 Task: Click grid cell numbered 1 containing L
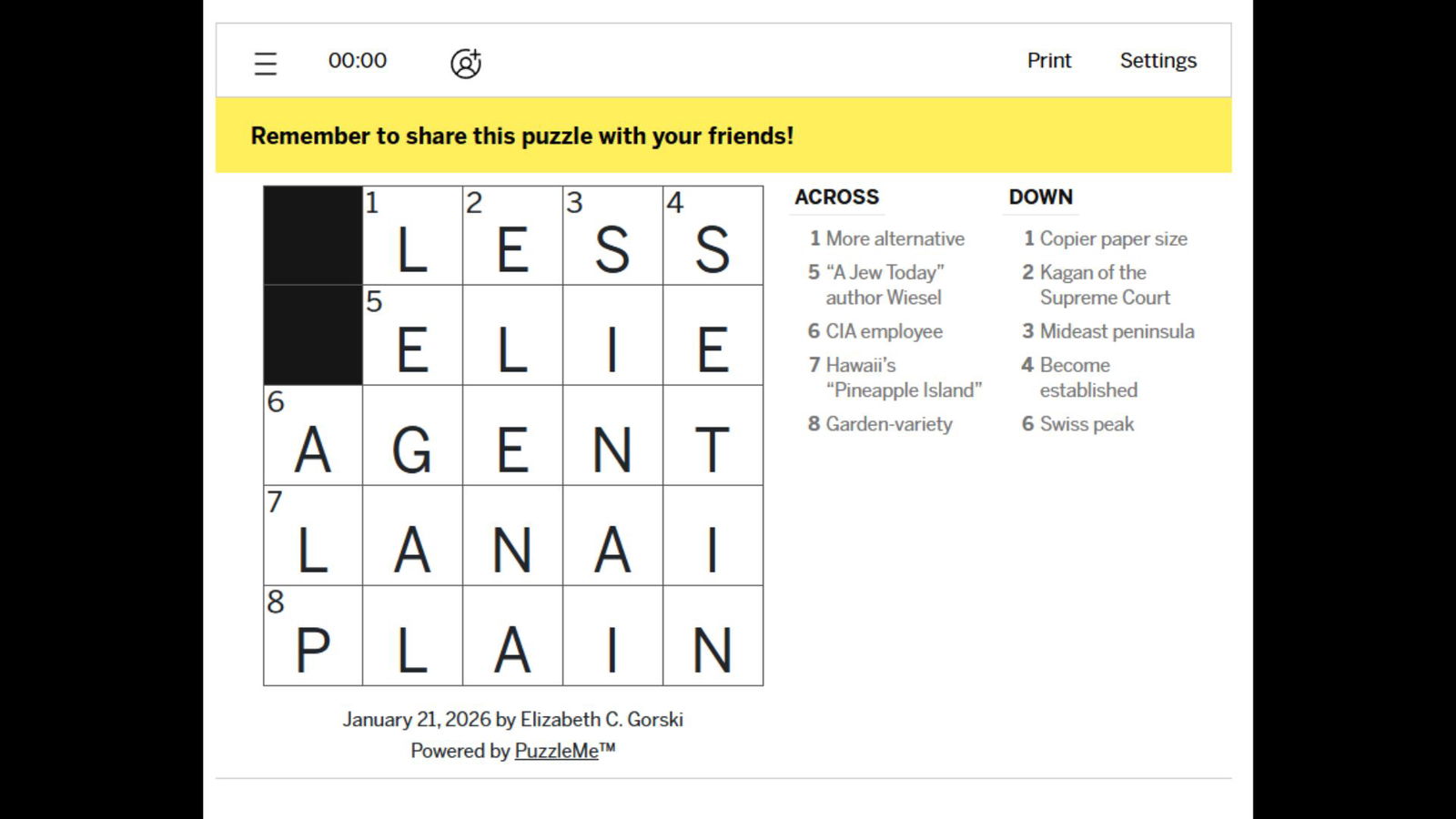412,237
